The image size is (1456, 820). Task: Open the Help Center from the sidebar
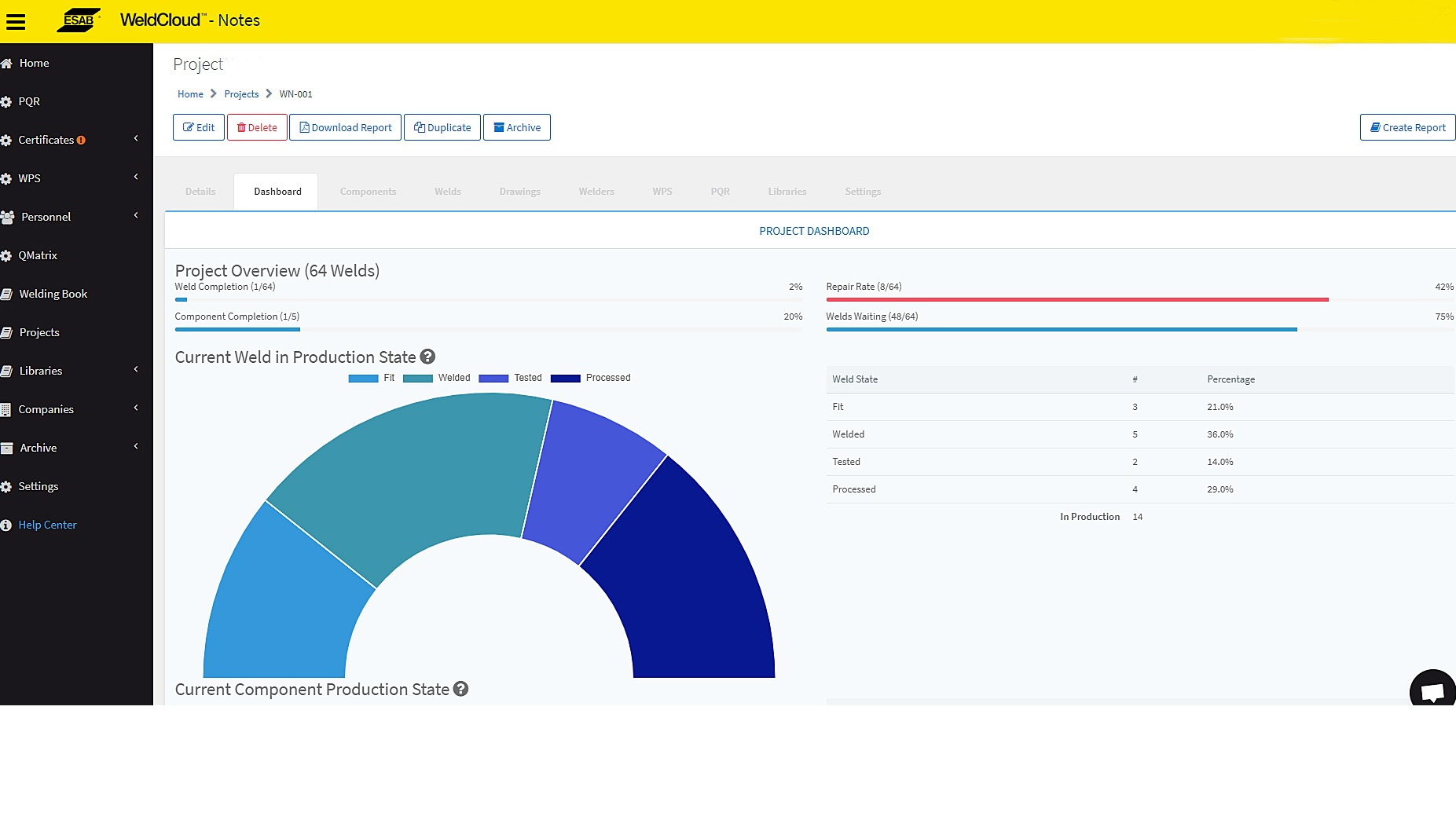pos(47,525)
